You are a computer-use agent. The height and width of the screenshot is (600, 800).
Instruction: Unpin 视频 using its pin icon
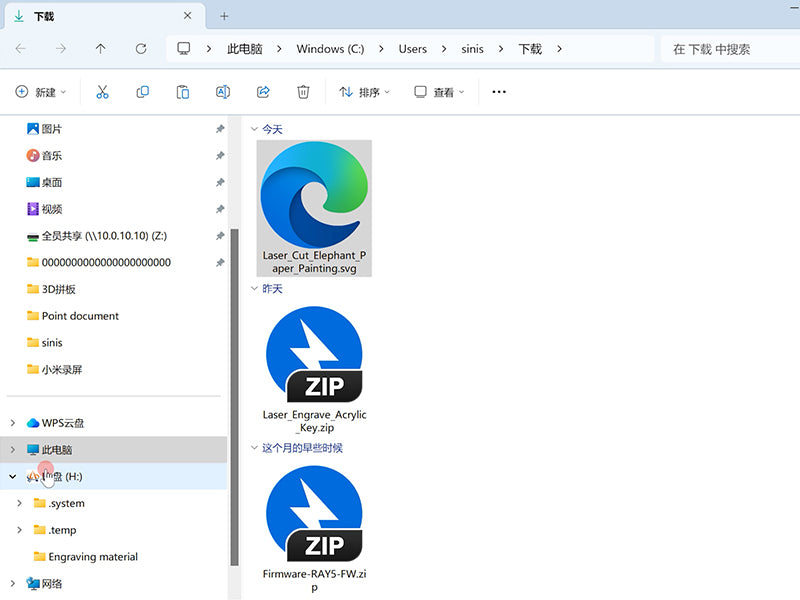click(x=220, y=209)
